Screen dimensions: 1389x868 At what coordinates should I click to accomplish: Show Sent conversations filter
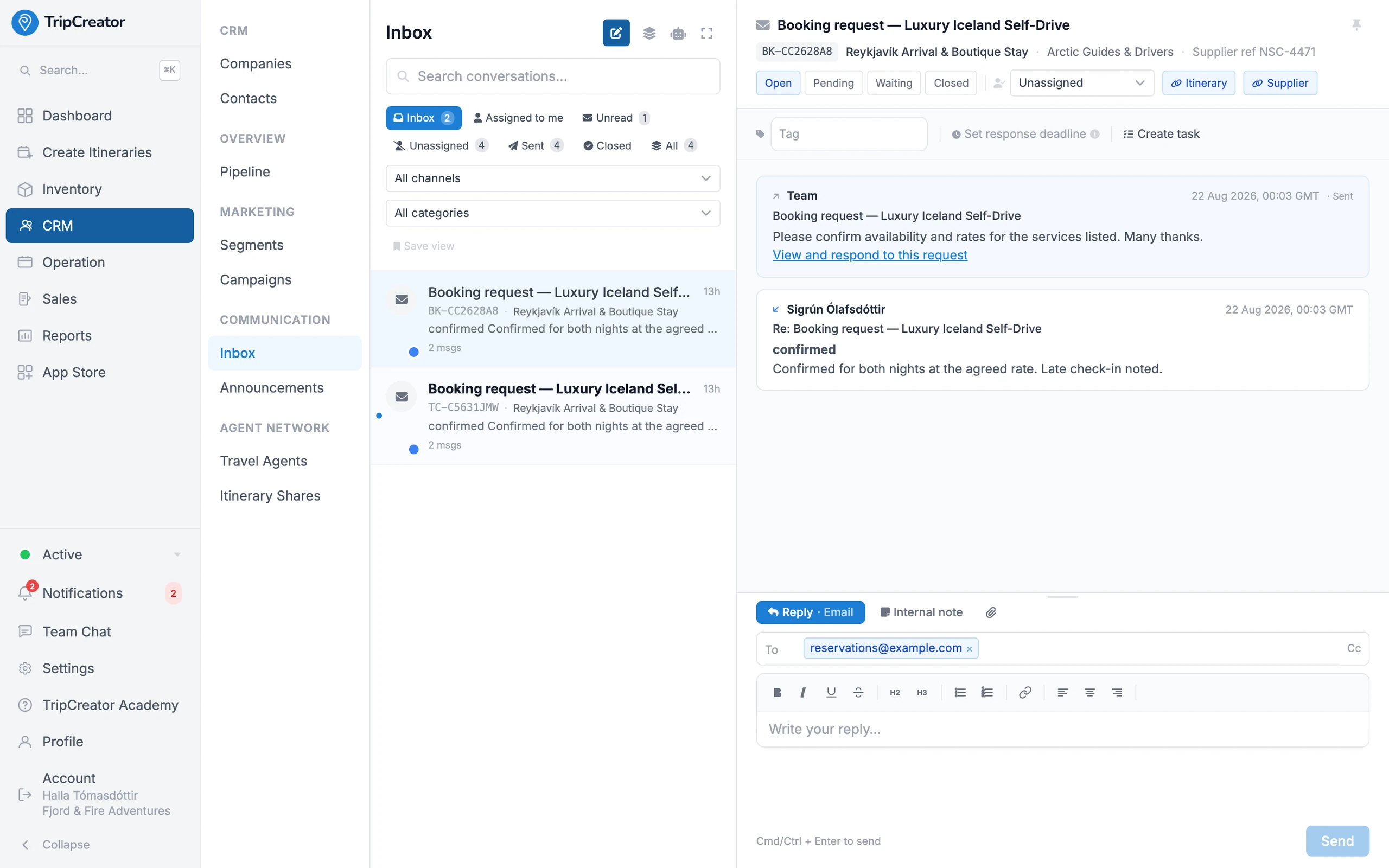tap(535, 145)
